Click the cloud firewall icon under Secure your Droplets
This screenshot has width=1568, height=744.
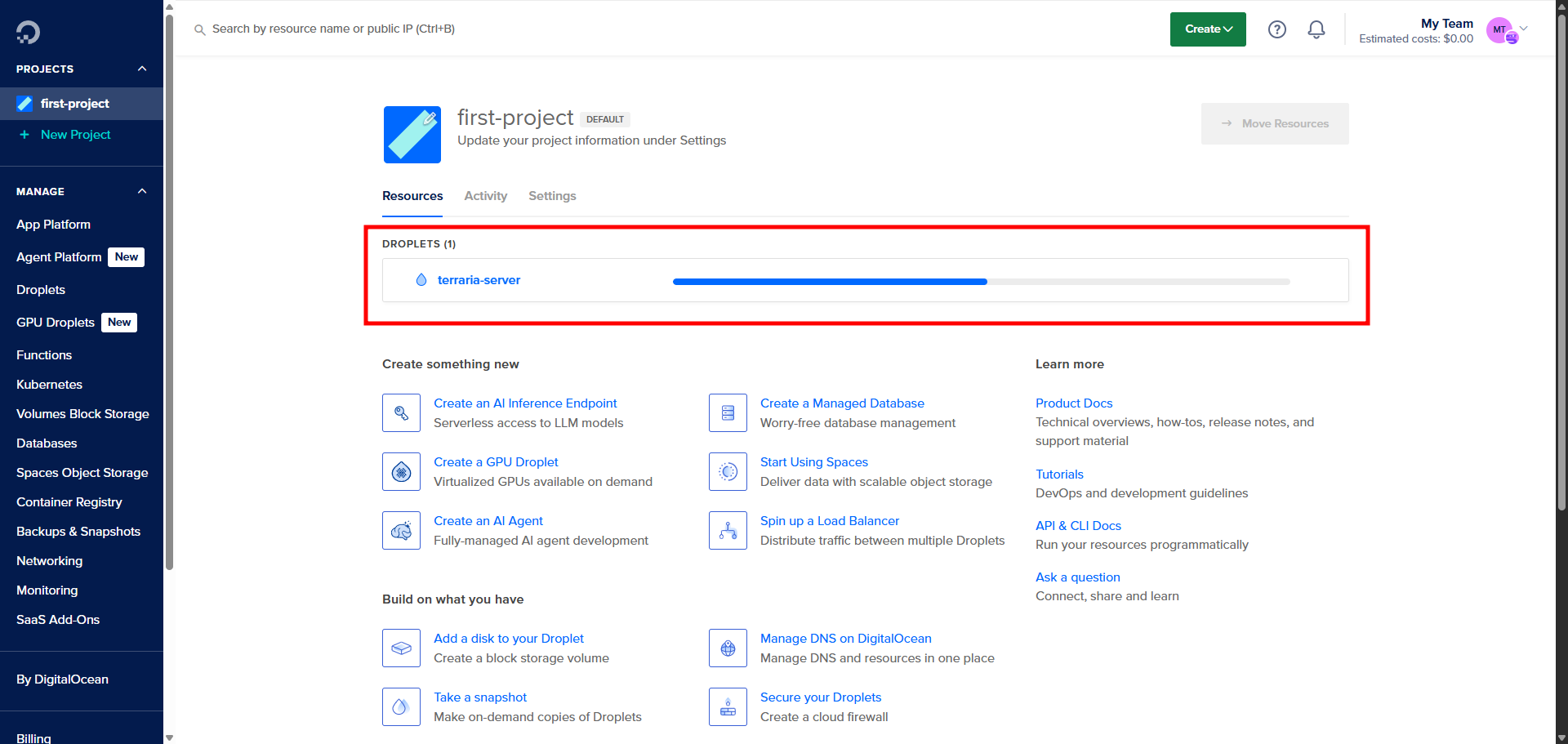(x=728, y=706)
